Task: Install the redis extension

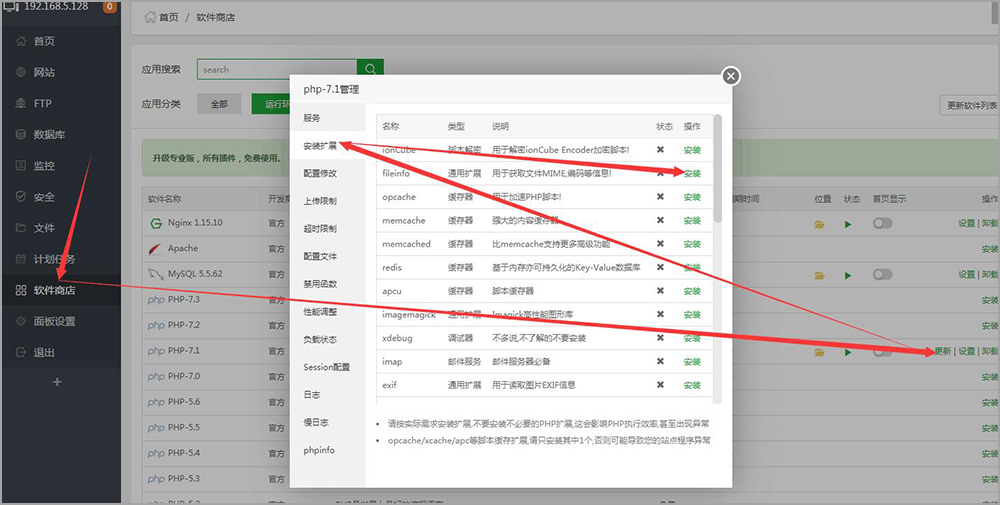Action: (692, 268)
